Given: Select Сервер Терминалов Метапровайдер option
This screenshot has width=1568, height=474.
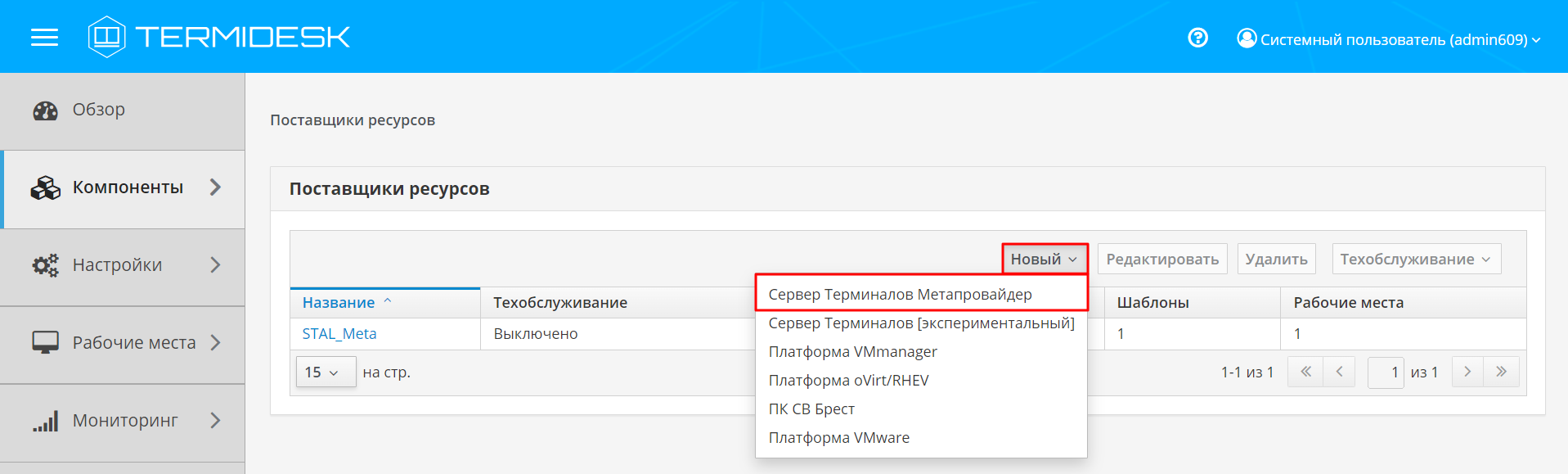Looking at the screenshot, I should pos(900,295).
